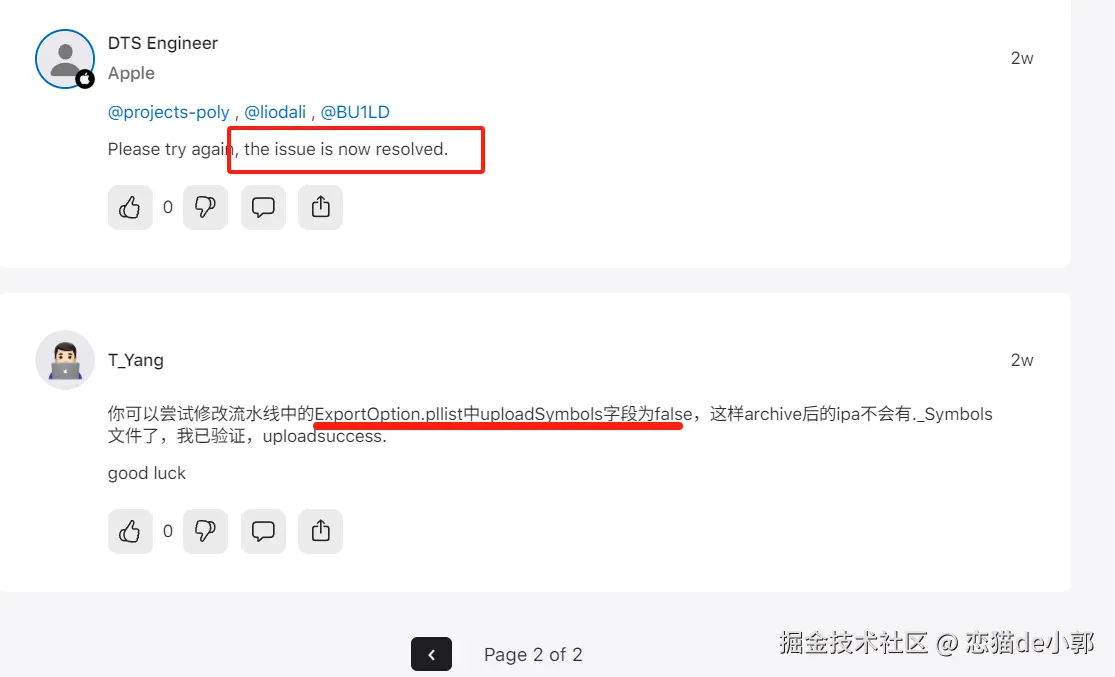1115x677 pixels.
Task: Click the 2w timestamp on DTS Engineer reply
Action: (x=1022, y=58)
